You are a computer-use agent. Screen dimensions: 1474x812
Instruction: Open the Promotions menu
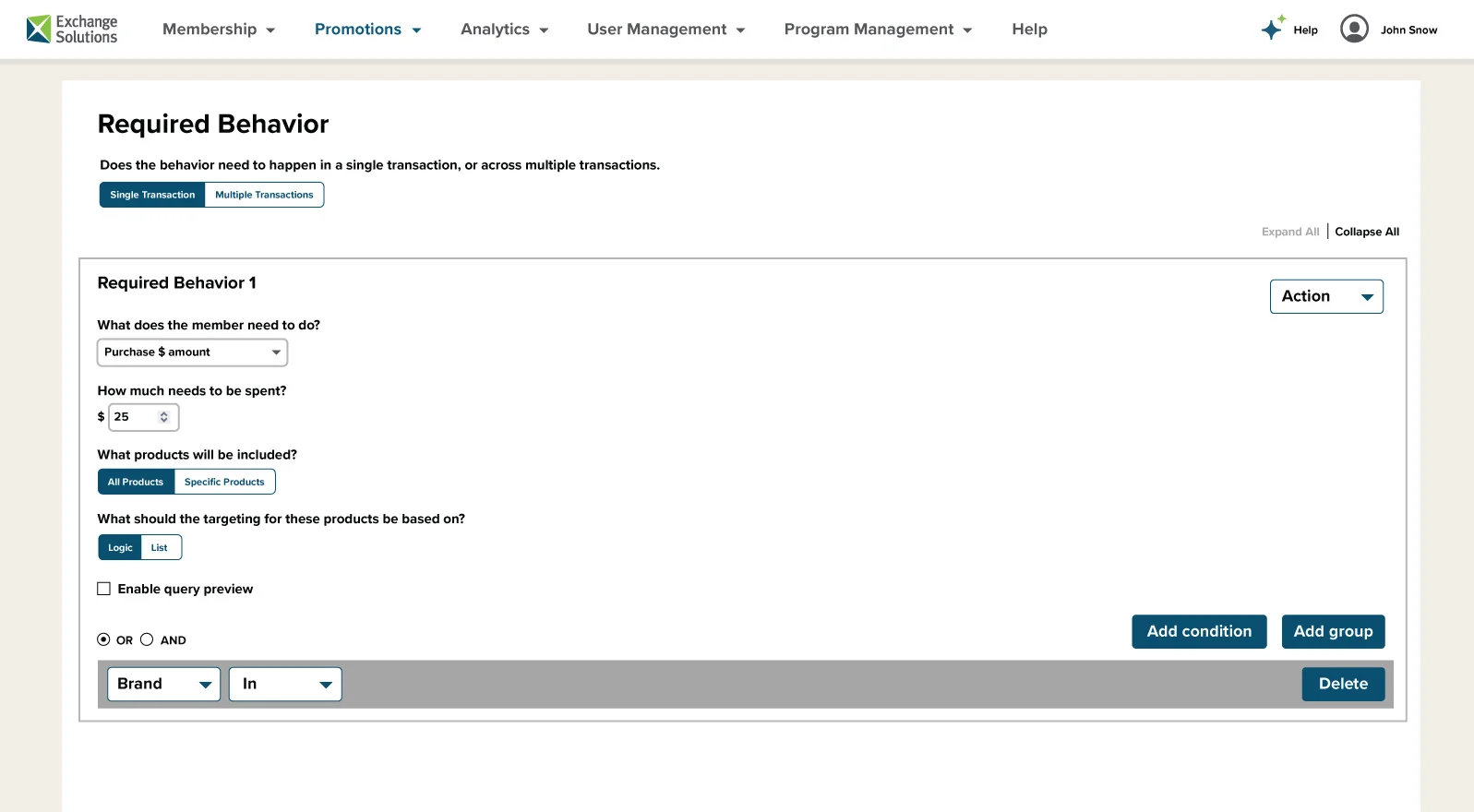(x=367, y=30)
